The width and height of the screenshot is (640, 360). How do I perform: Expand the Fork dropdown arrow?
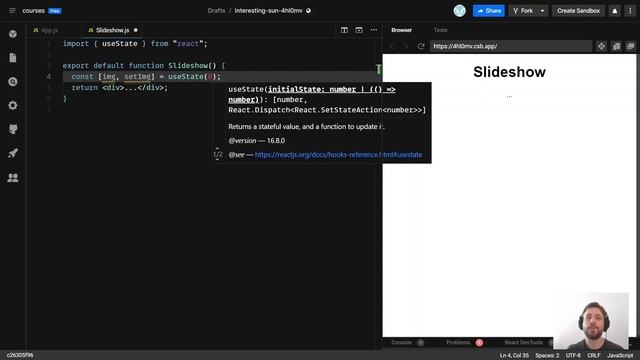tap(542, 11)
